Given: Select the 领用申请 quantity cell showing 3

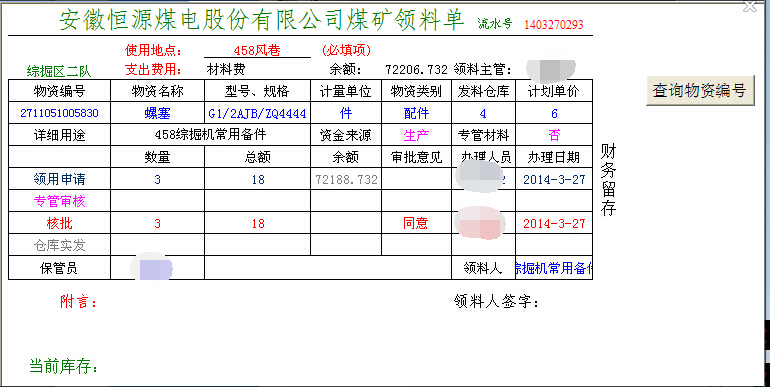Looking at the screenshot, I should point(157,179).
